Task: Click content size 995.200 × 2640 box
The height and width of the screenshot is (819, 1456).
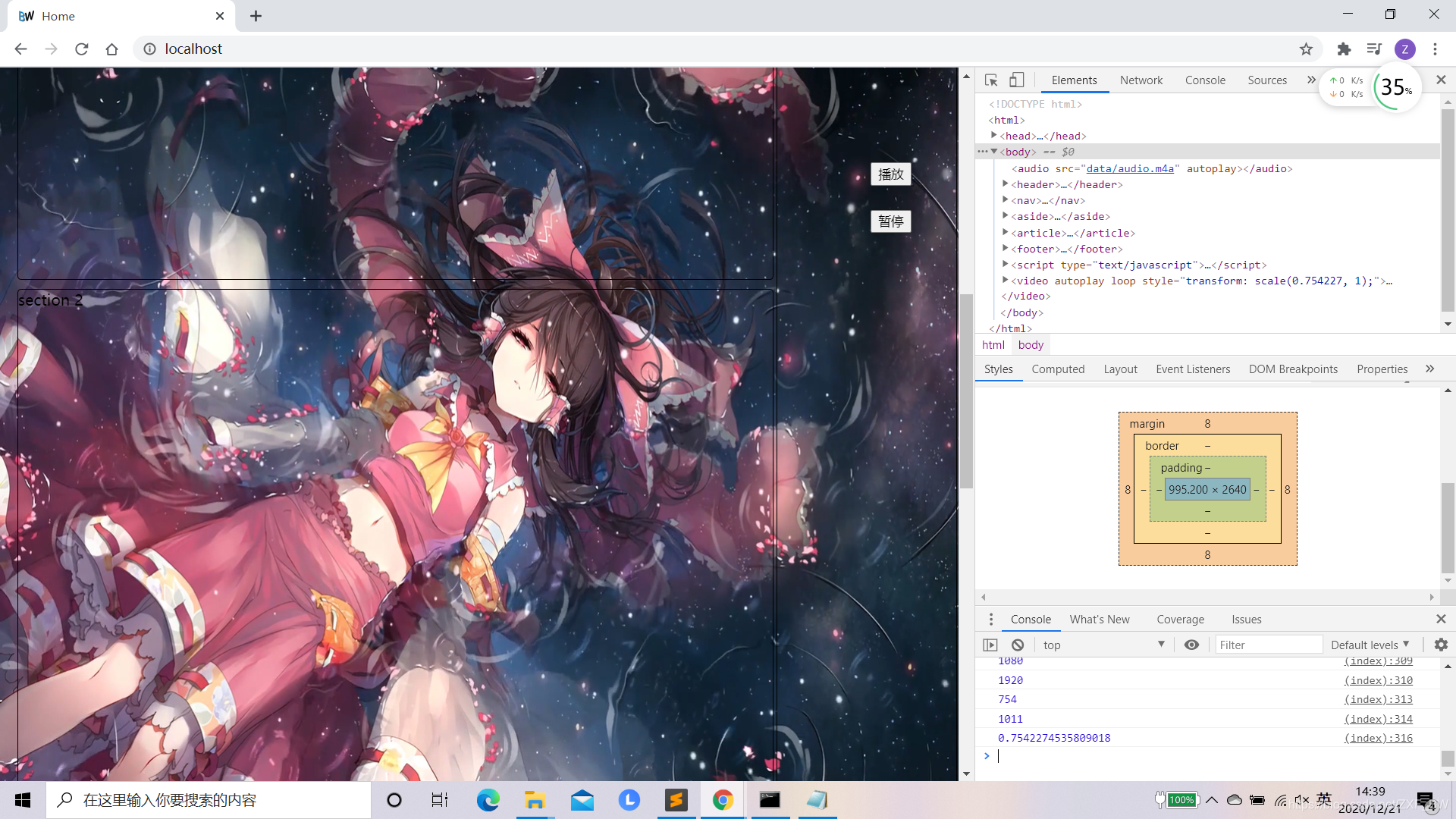Action: pos(1207,490)
